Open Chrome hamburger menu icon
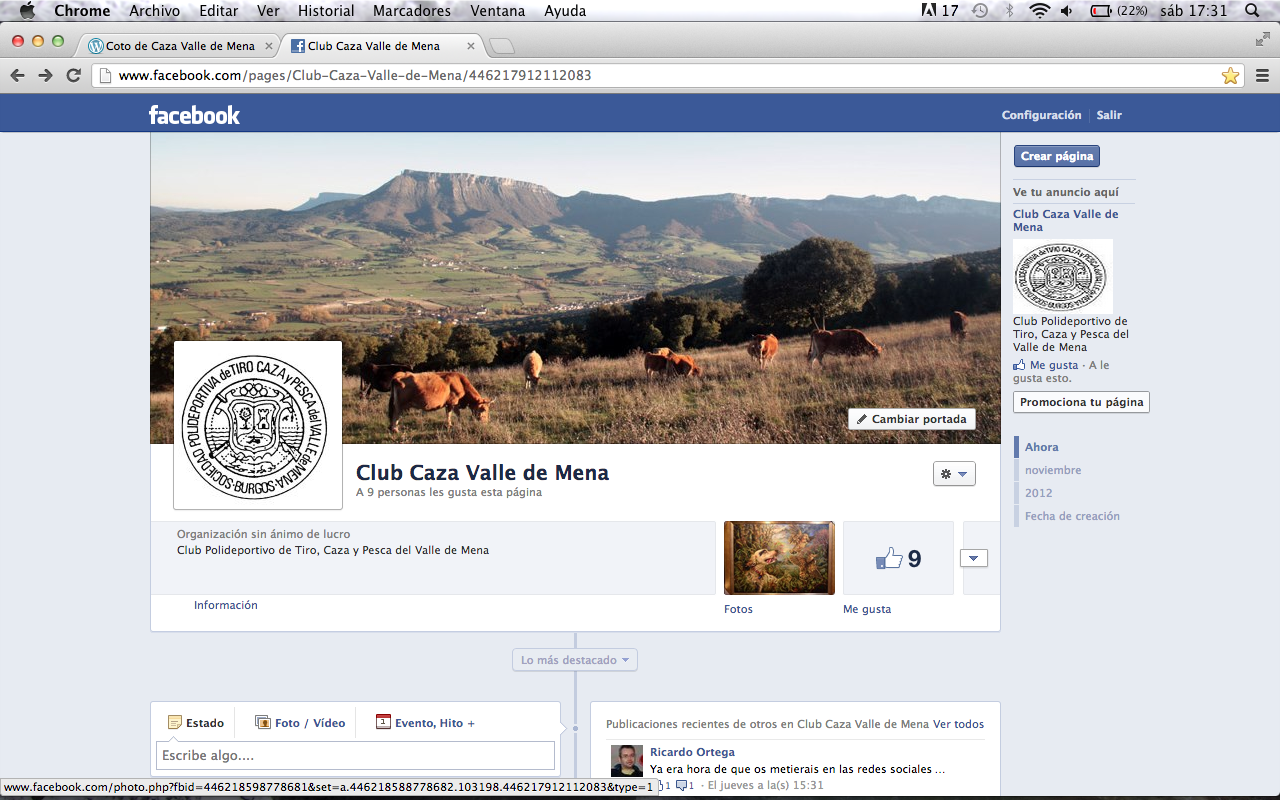This screenshot has width=1280, height=800. point(1262,76)
